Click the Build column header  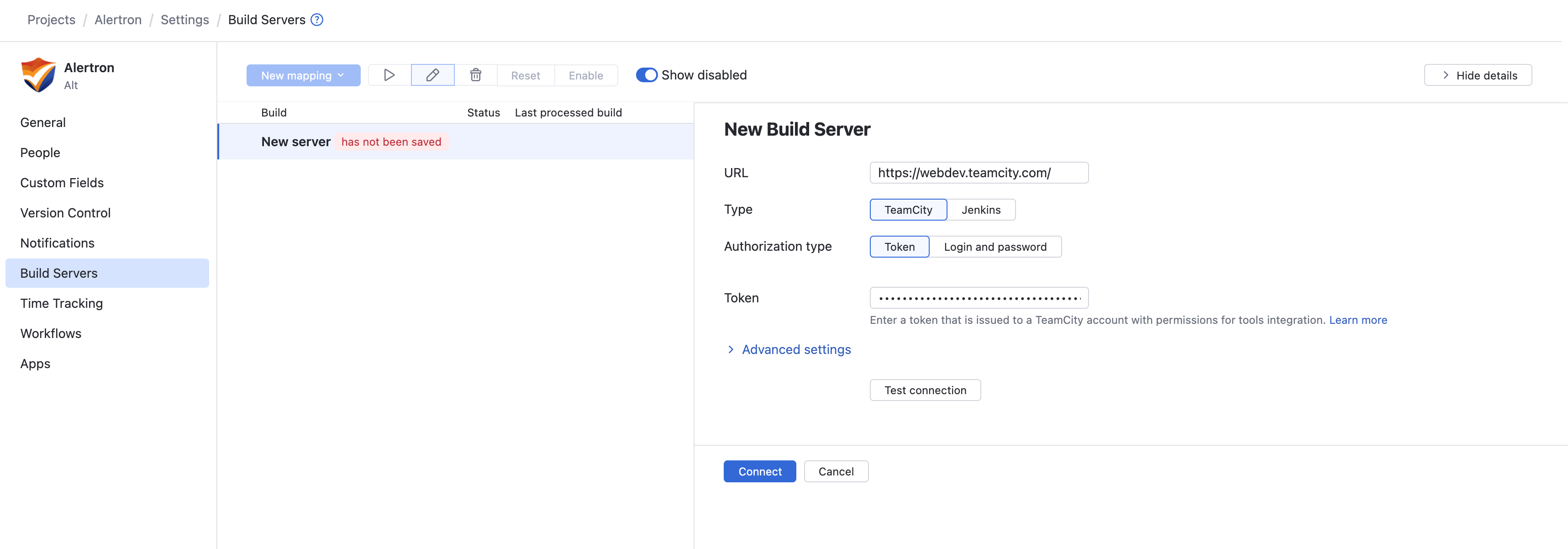pos(274,113)
